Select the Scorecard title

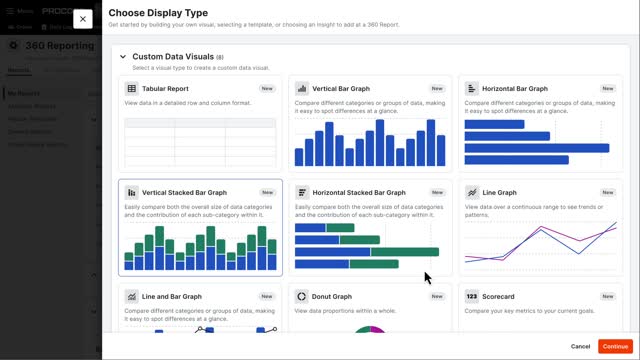click(498, 297)
